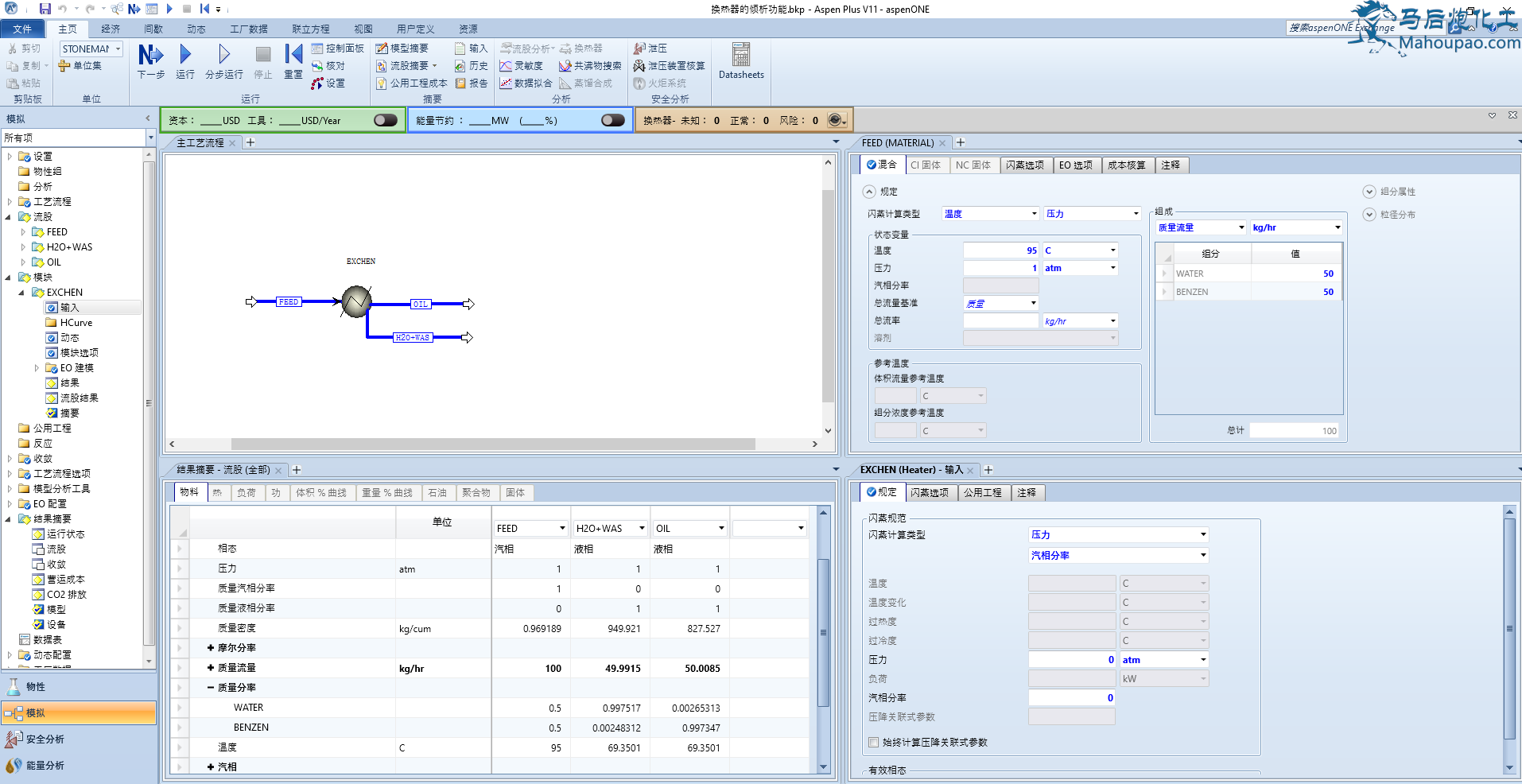Screen dimensions: 1522x784
Task: Click heater 汽相分率 value field
Action: [x=1071, y=697]
